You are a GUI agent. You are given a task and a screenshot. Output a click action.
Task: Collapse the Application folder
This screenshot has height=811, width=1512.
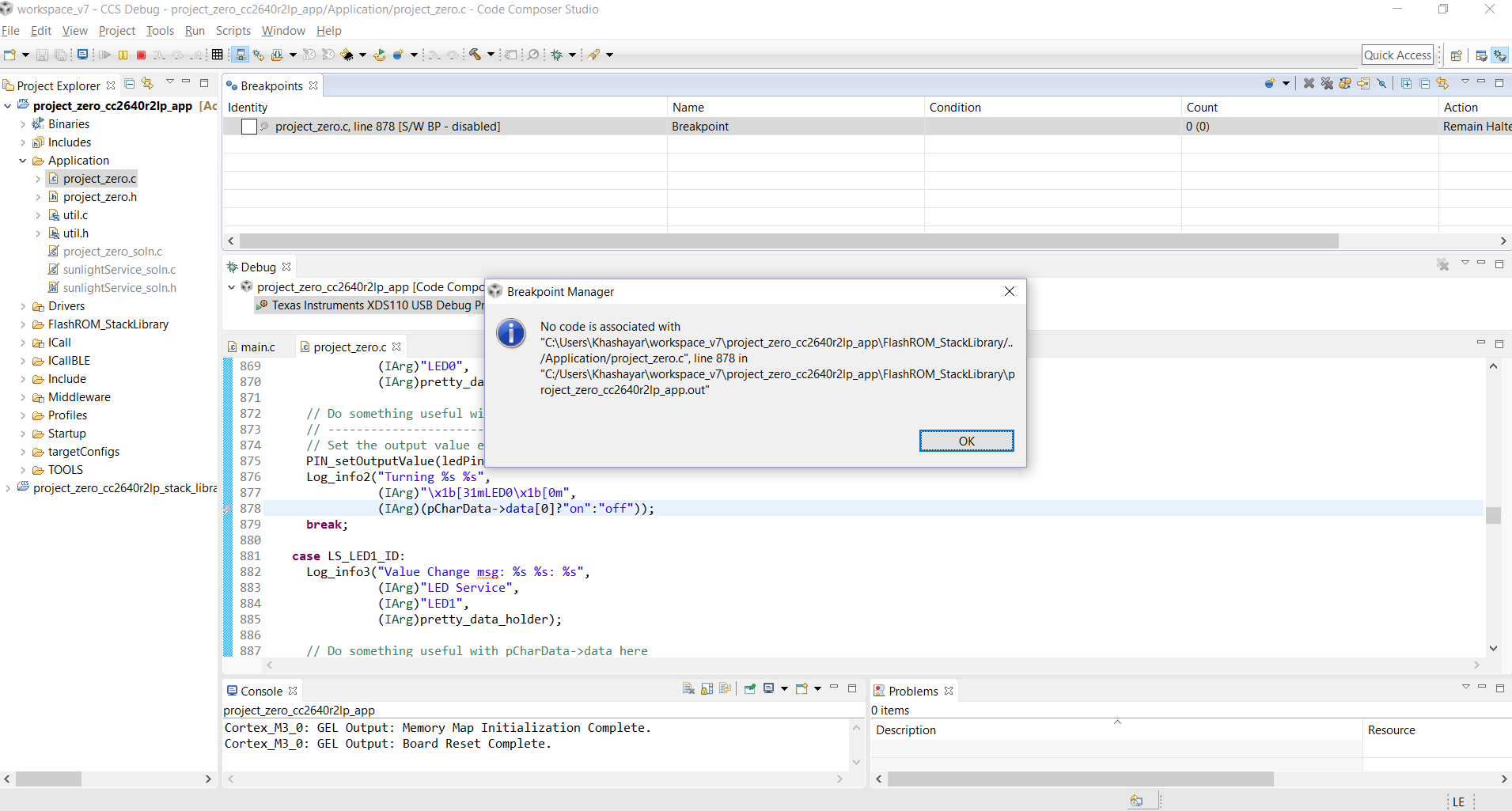pos(21,160)
